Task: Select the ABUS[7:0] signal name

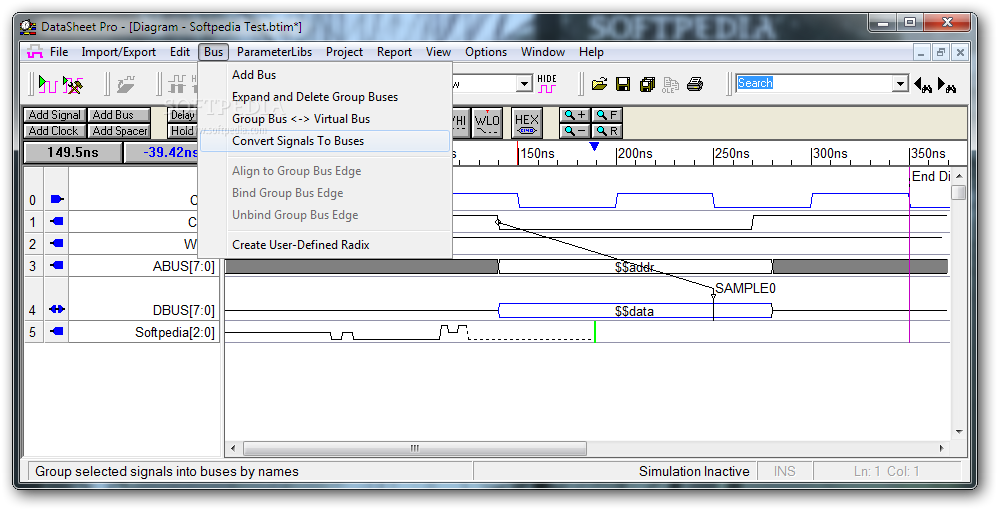Action: coord(183,266)
